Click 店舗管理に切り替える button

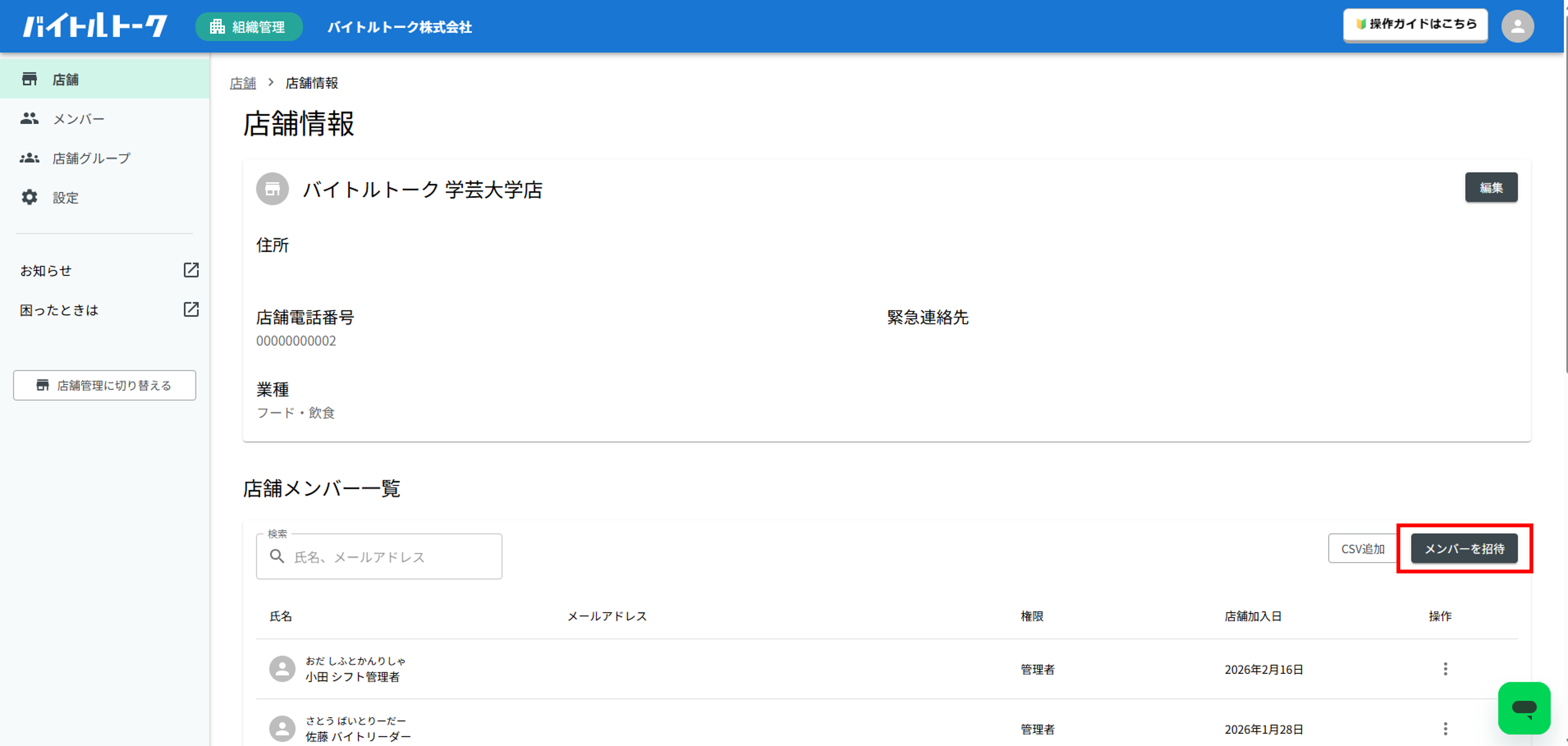(x=105, y=385)
